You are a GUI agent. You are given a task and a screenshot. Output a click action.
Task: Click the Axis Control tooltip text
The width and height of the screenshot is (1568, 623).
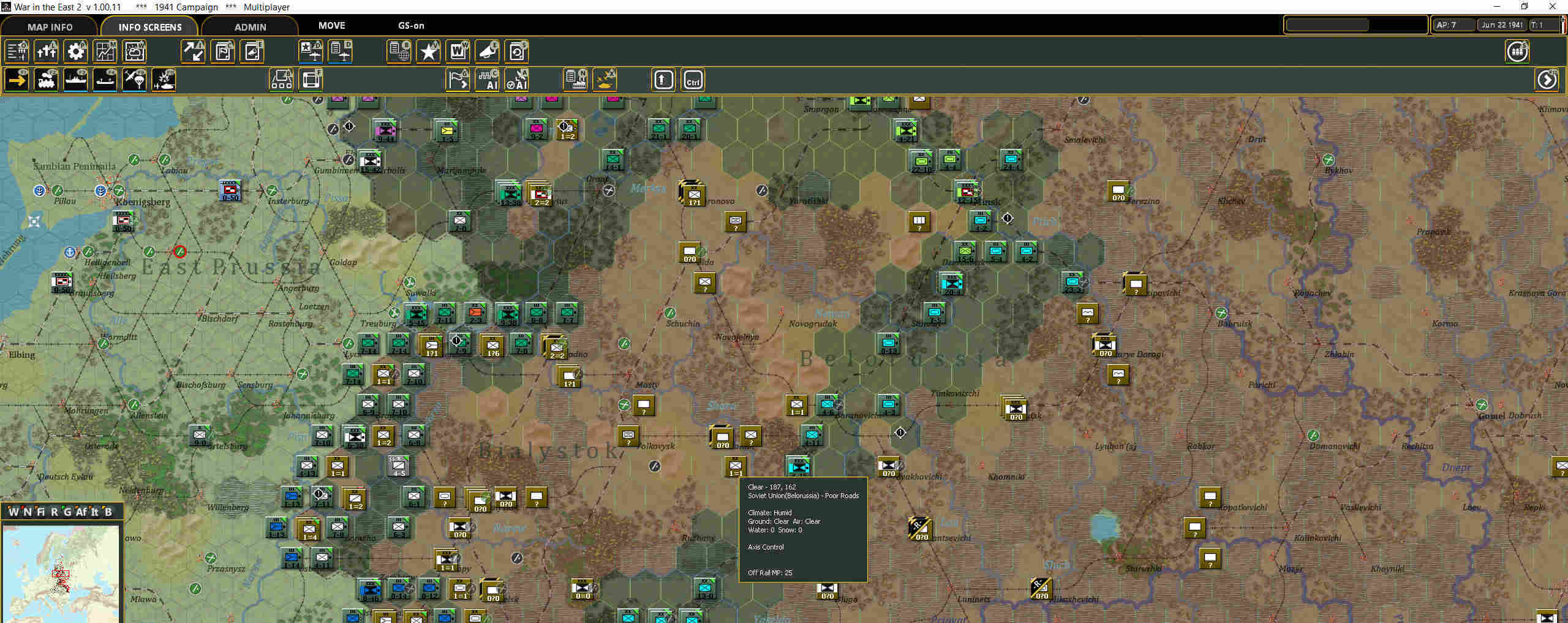(766, 547)
